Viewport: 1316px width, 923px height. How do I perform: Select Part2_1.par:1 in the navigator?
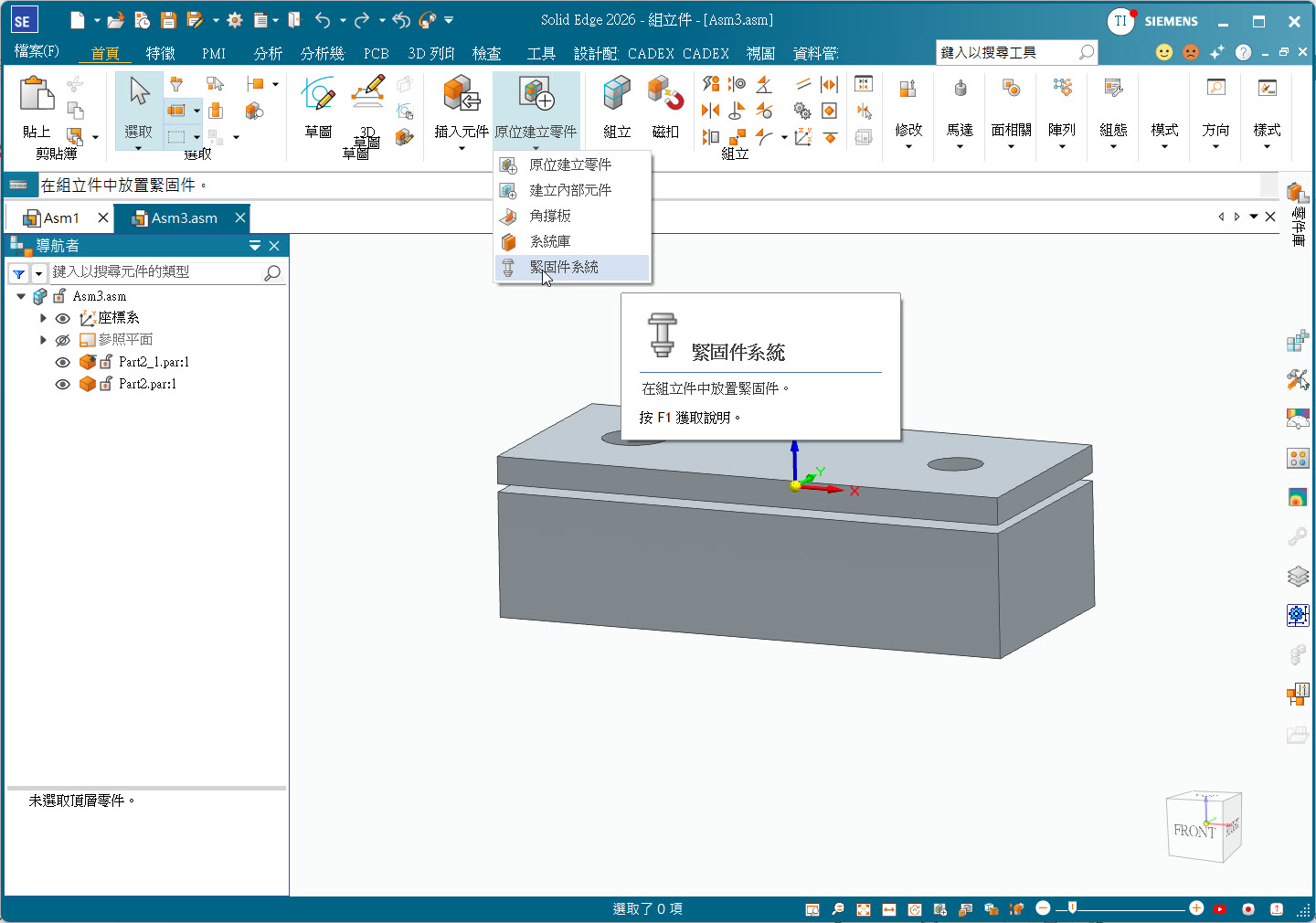tap(154, 362)
